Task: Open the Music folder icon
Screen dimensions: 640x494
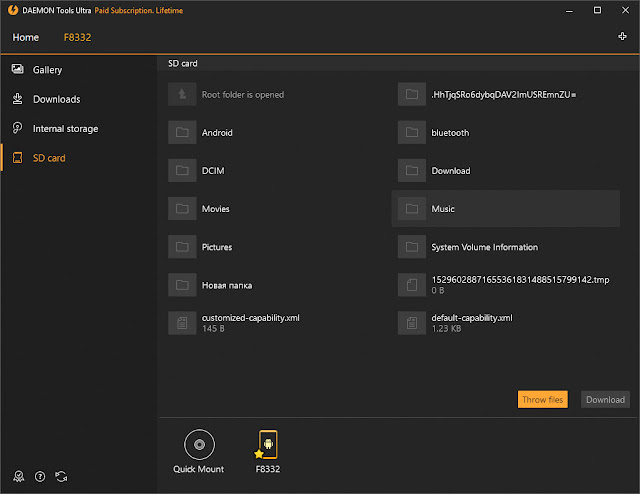Action: [x=412, y=209]
